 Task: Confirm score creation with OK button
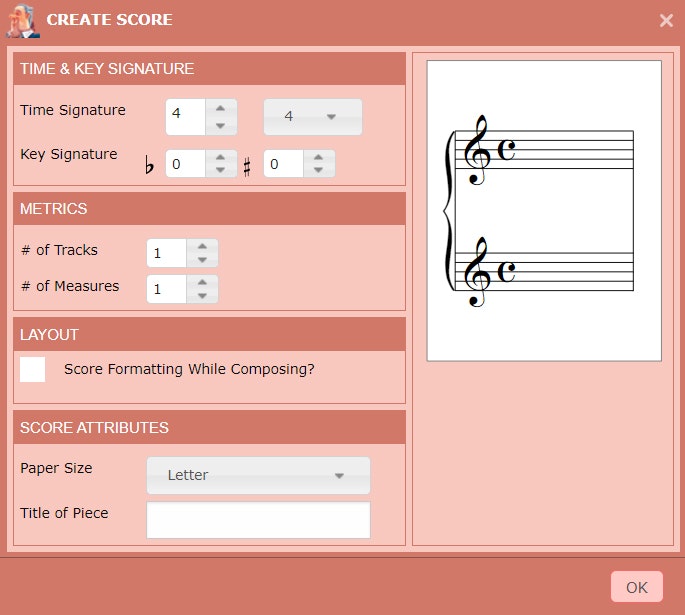[x=637, y=587]
